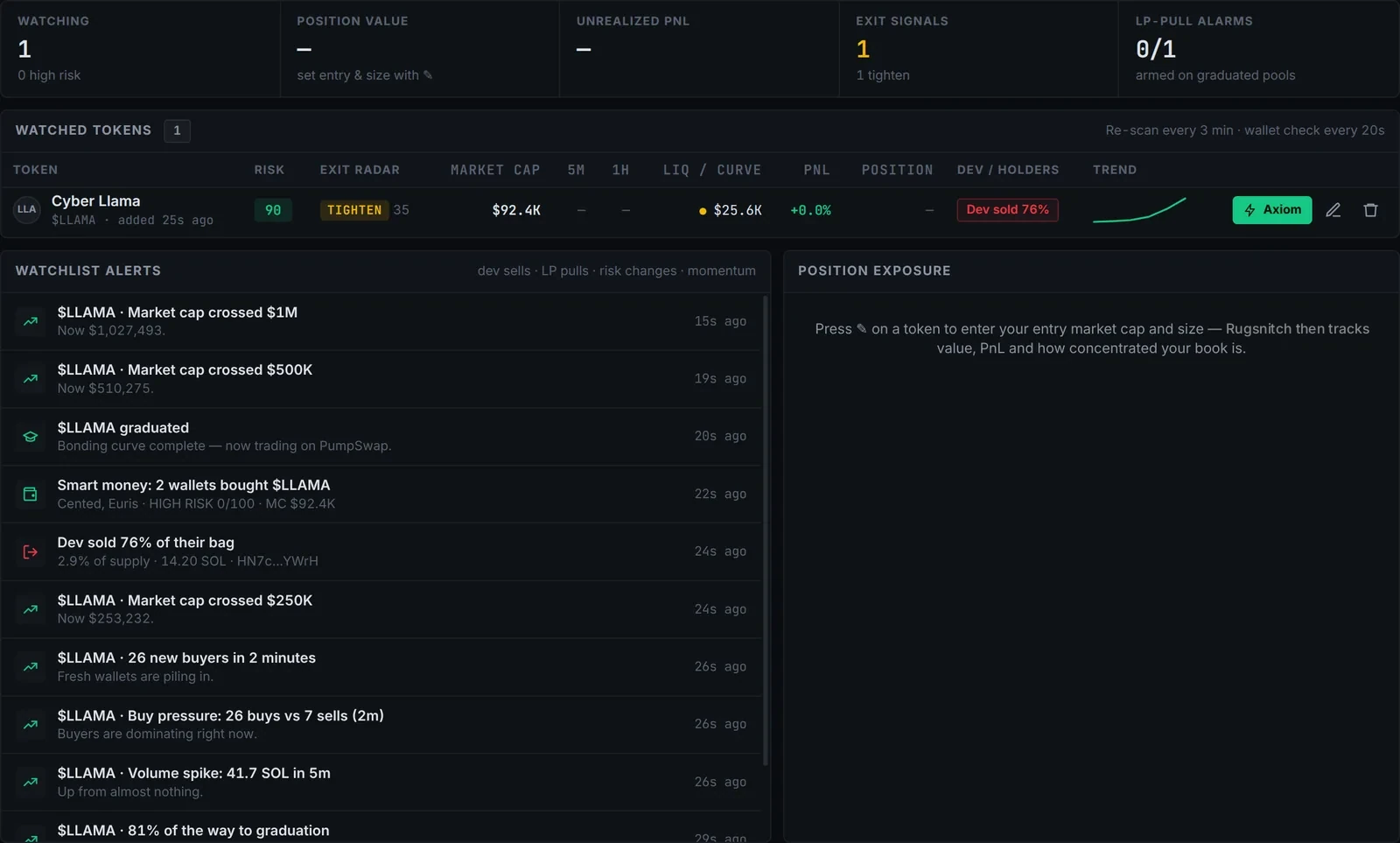Click the watched tokens count badge
Screen dimensions: 1400x843
(177, 130)
